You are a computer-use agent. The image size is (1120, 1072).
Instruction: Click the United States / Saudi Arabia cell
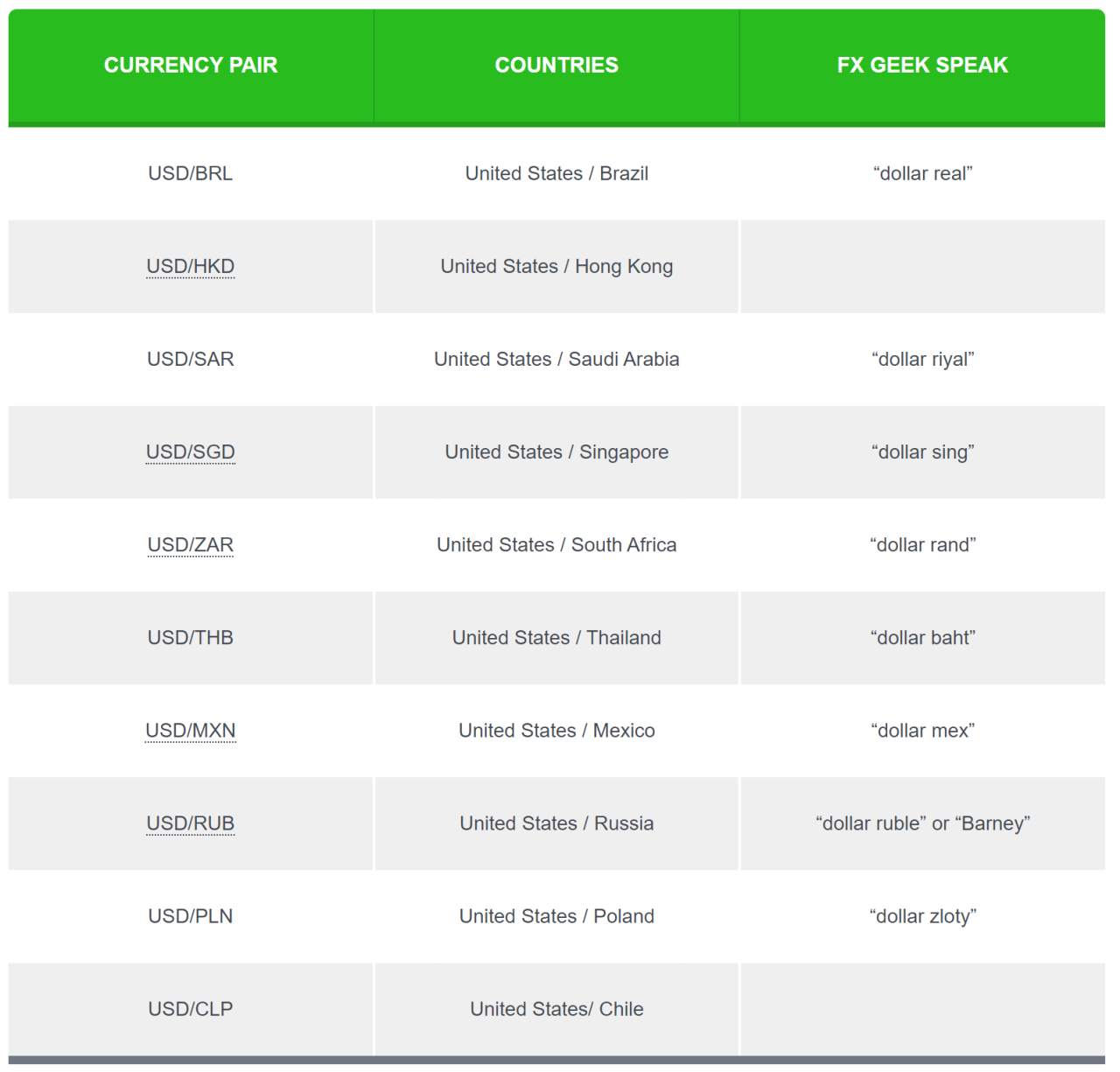tap(556, 359)
